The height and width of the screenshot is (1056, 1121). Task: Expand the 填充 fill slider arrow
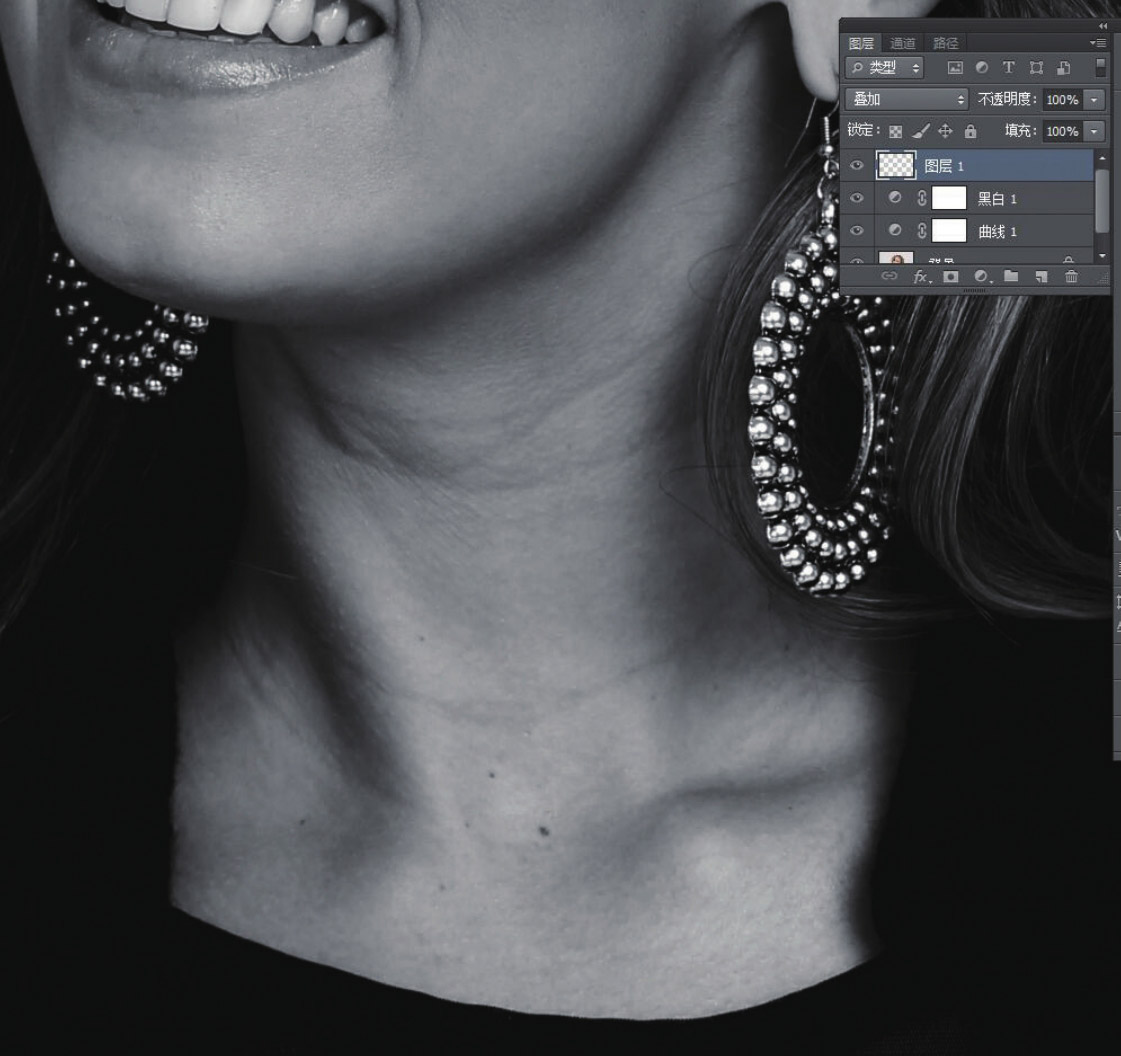[1095, 131]
